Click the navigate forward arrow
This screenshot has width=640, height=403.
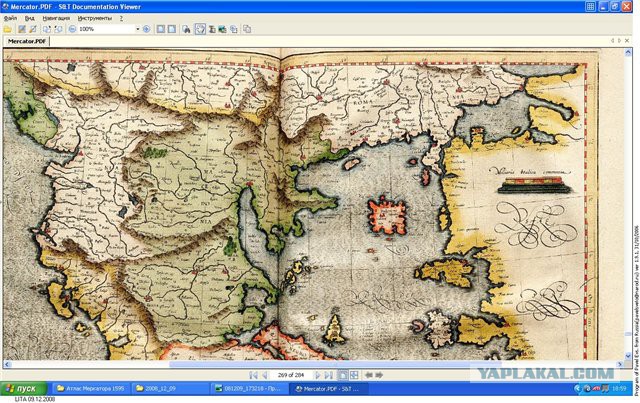(379, 375)
